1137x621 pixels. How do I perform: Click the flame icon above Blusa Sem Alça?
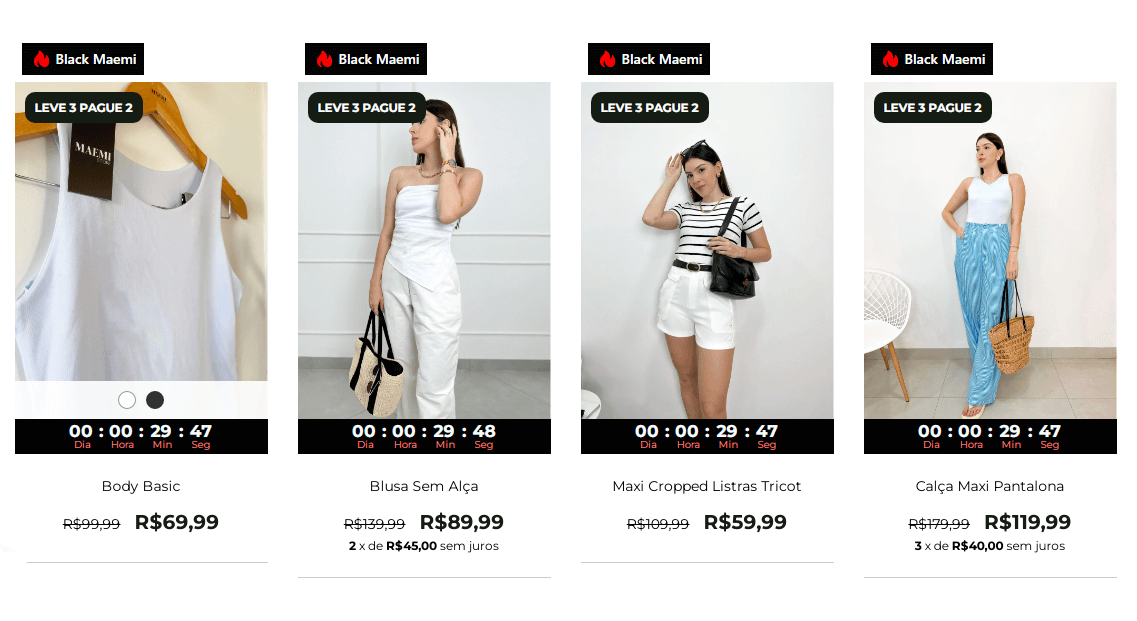pyautogui.click(x=324, y=59)
